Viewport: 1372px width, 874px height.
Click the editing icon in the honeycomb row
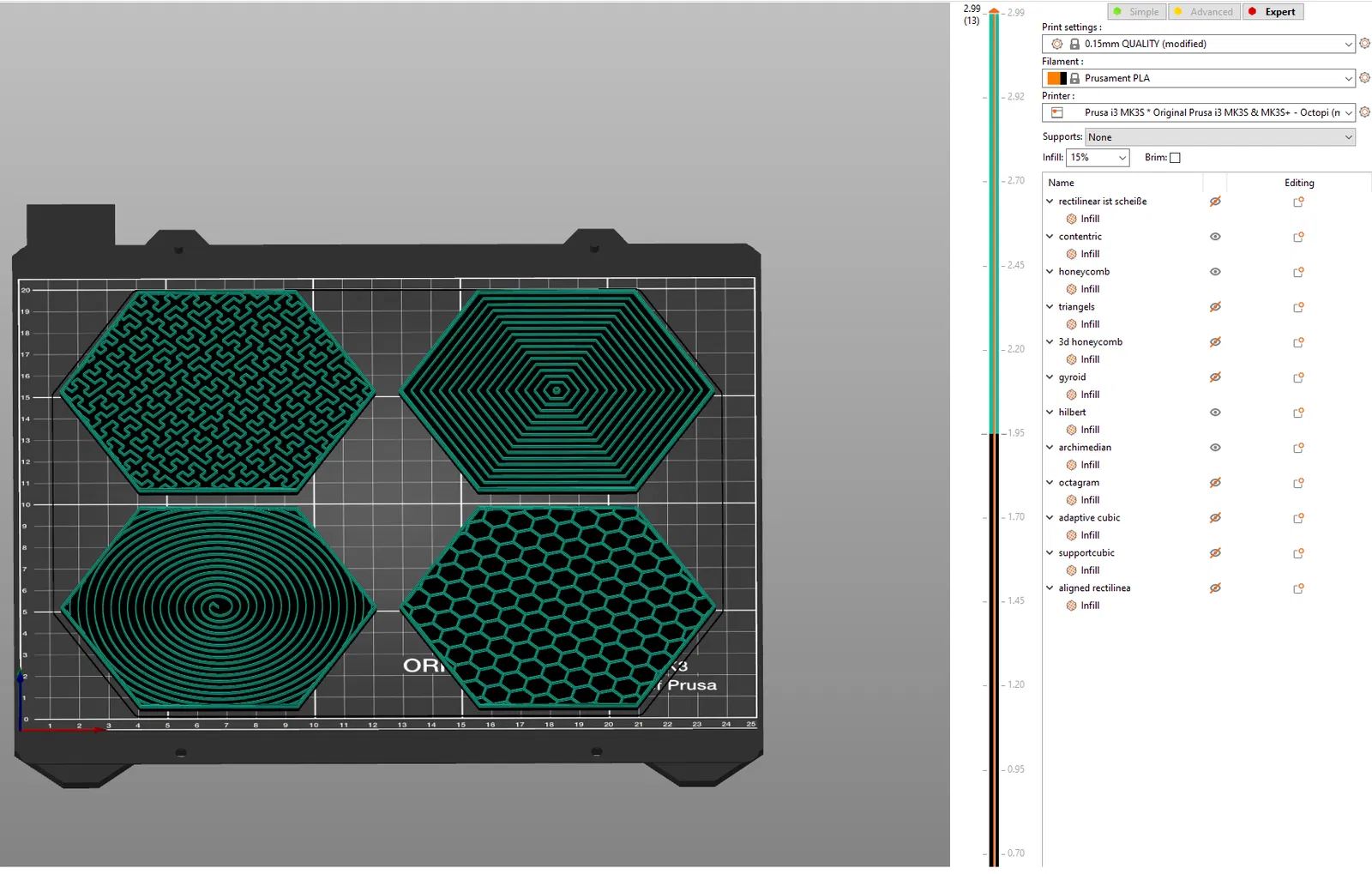[x=1298, y=272]
